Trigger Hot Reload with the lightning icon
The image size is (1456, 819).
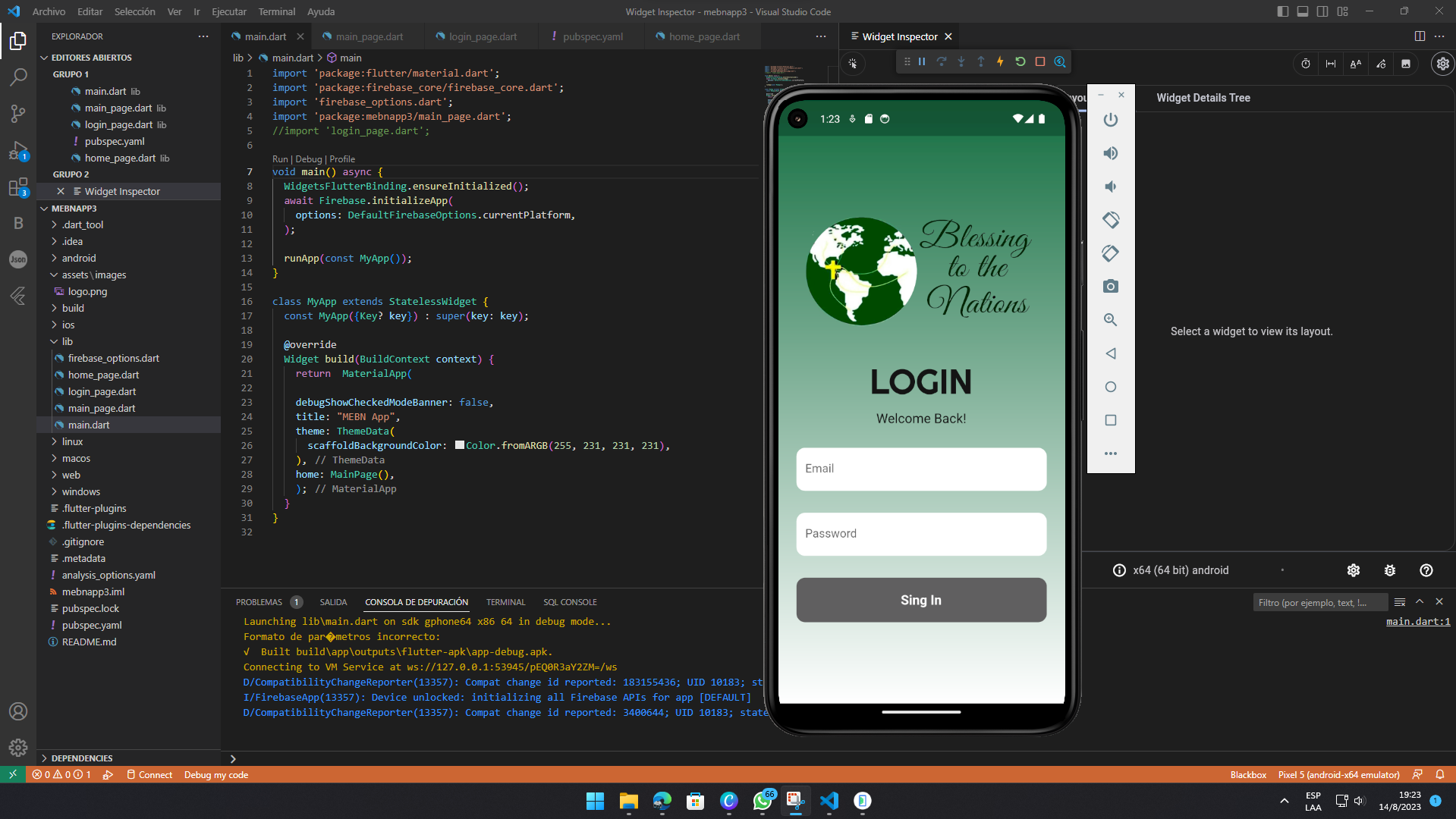coord(1000,62)
